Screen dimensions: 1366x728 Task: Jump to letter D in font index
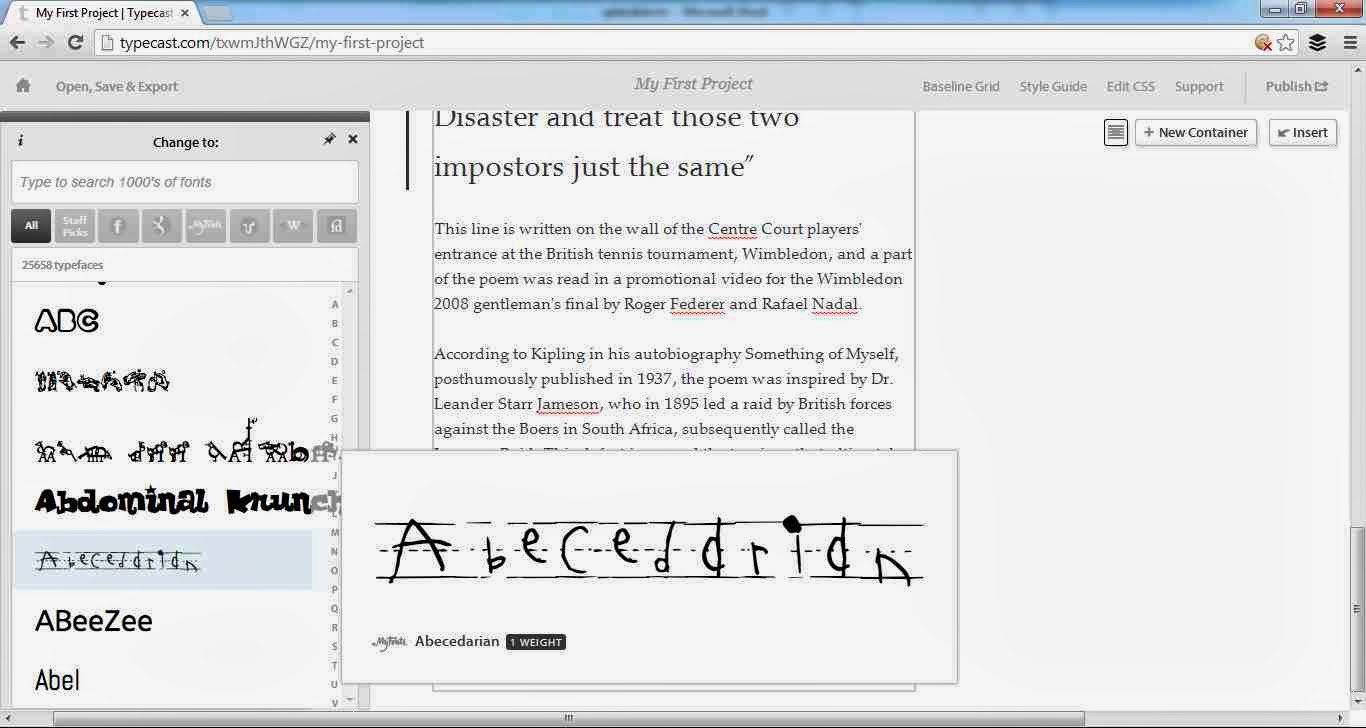[335, 362]
